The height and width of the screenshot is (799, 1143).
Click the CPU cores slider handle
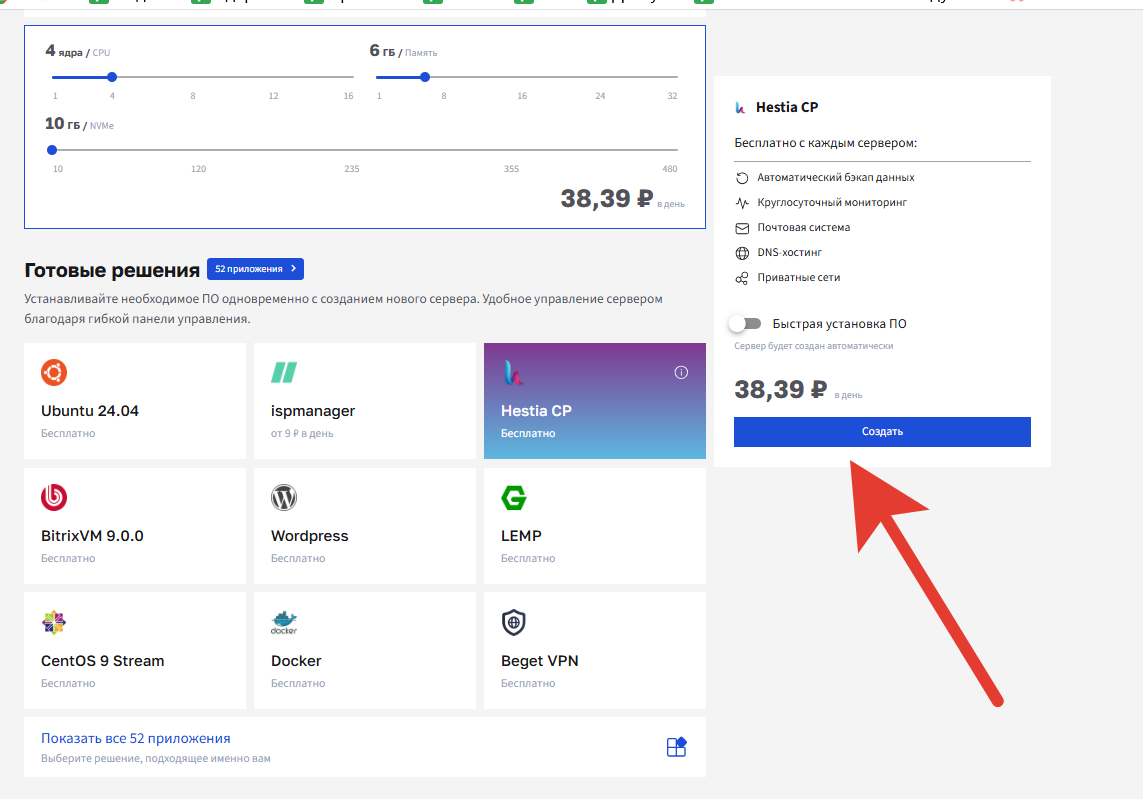point(112,77)
